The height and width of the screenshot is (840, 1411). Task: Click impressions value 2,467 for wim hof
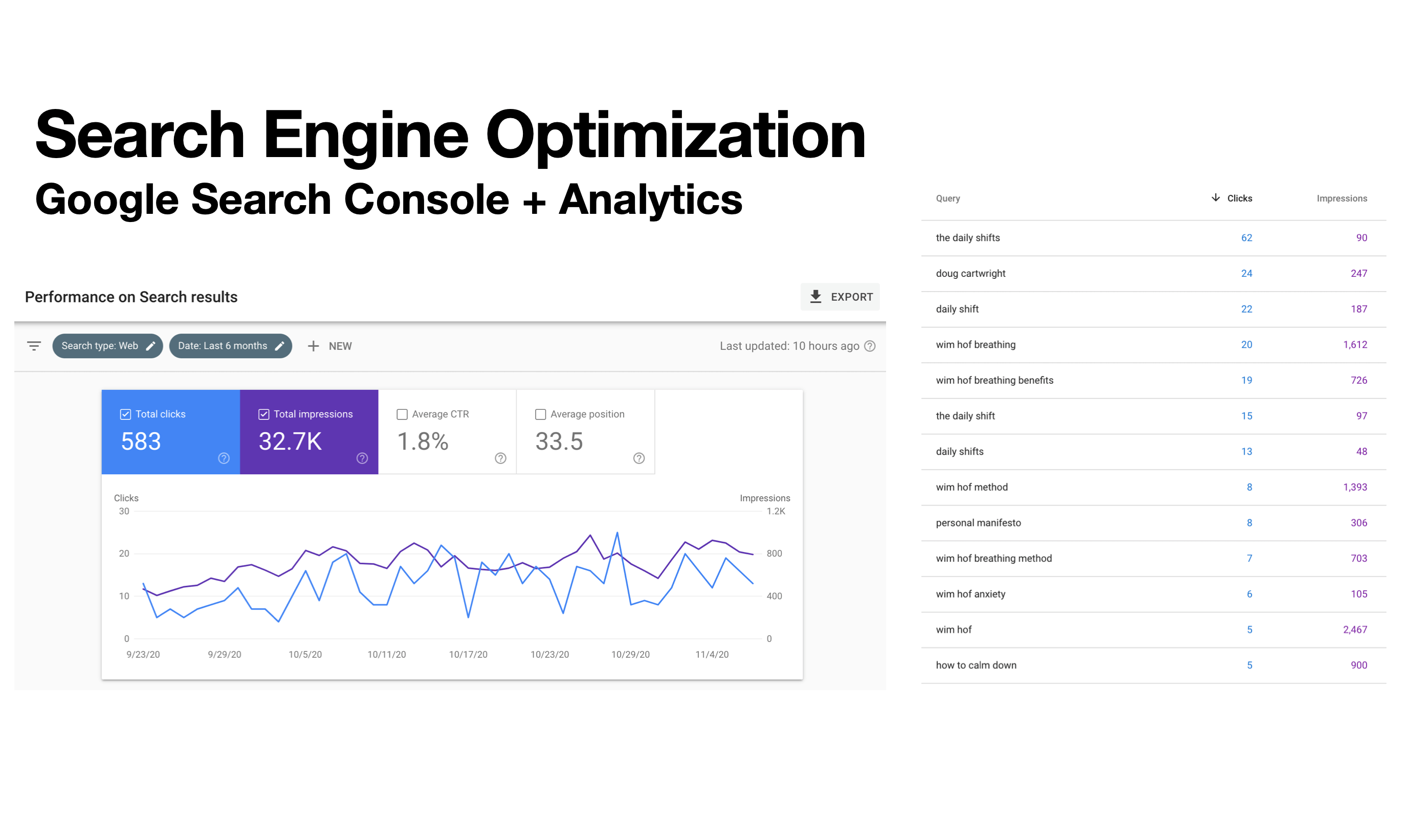click(1355, 630)
